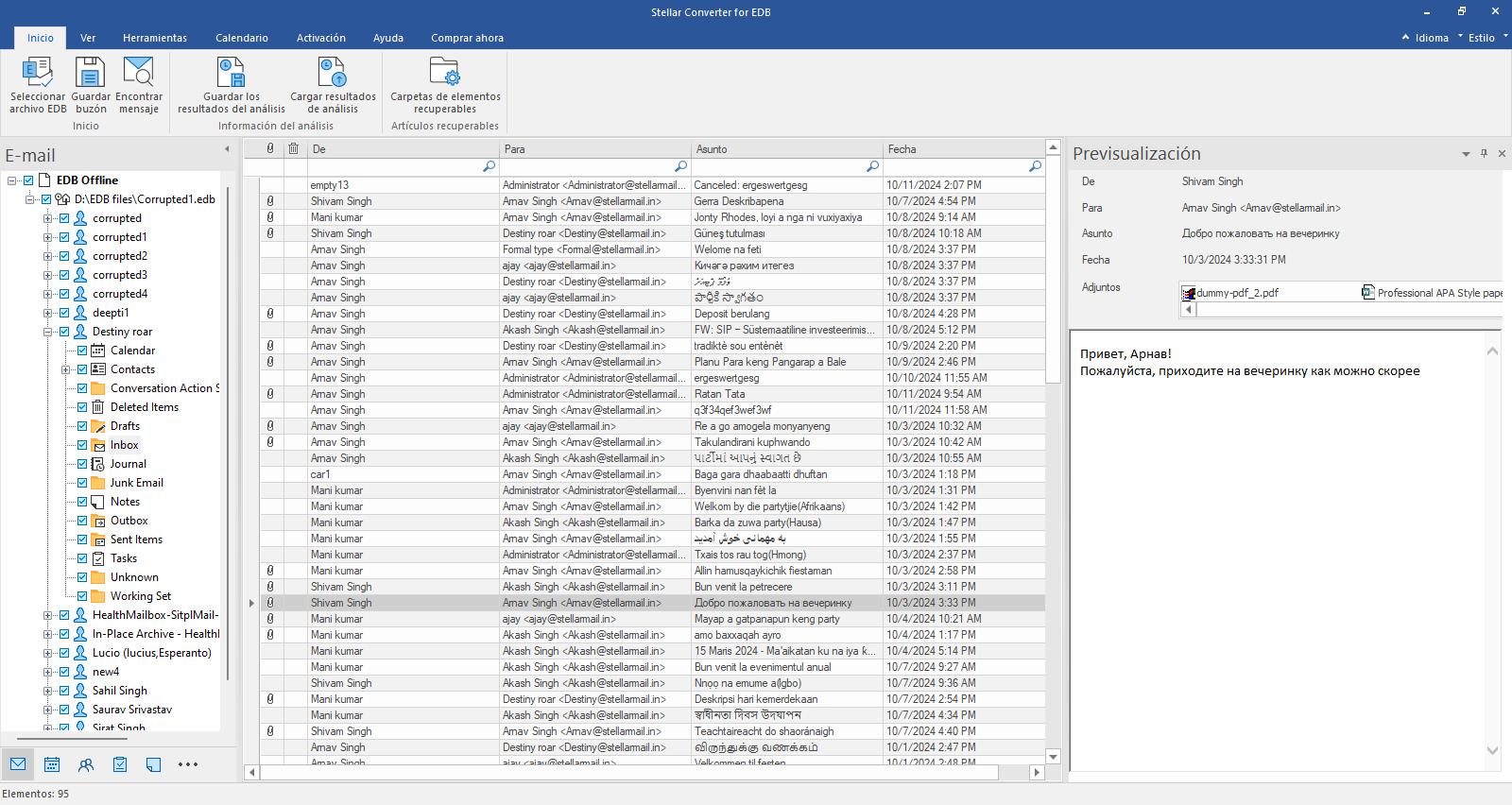Click deleted column header trash icon
The width and height of the screenshot is (1512, 805).
click(x=294, y=148)
